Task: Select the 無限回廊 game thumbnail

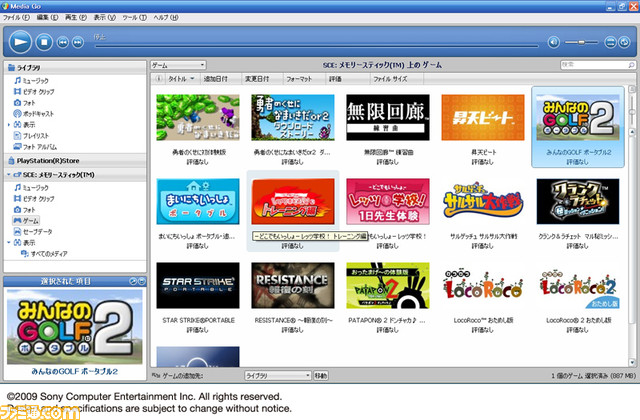Action: [387, 118]
